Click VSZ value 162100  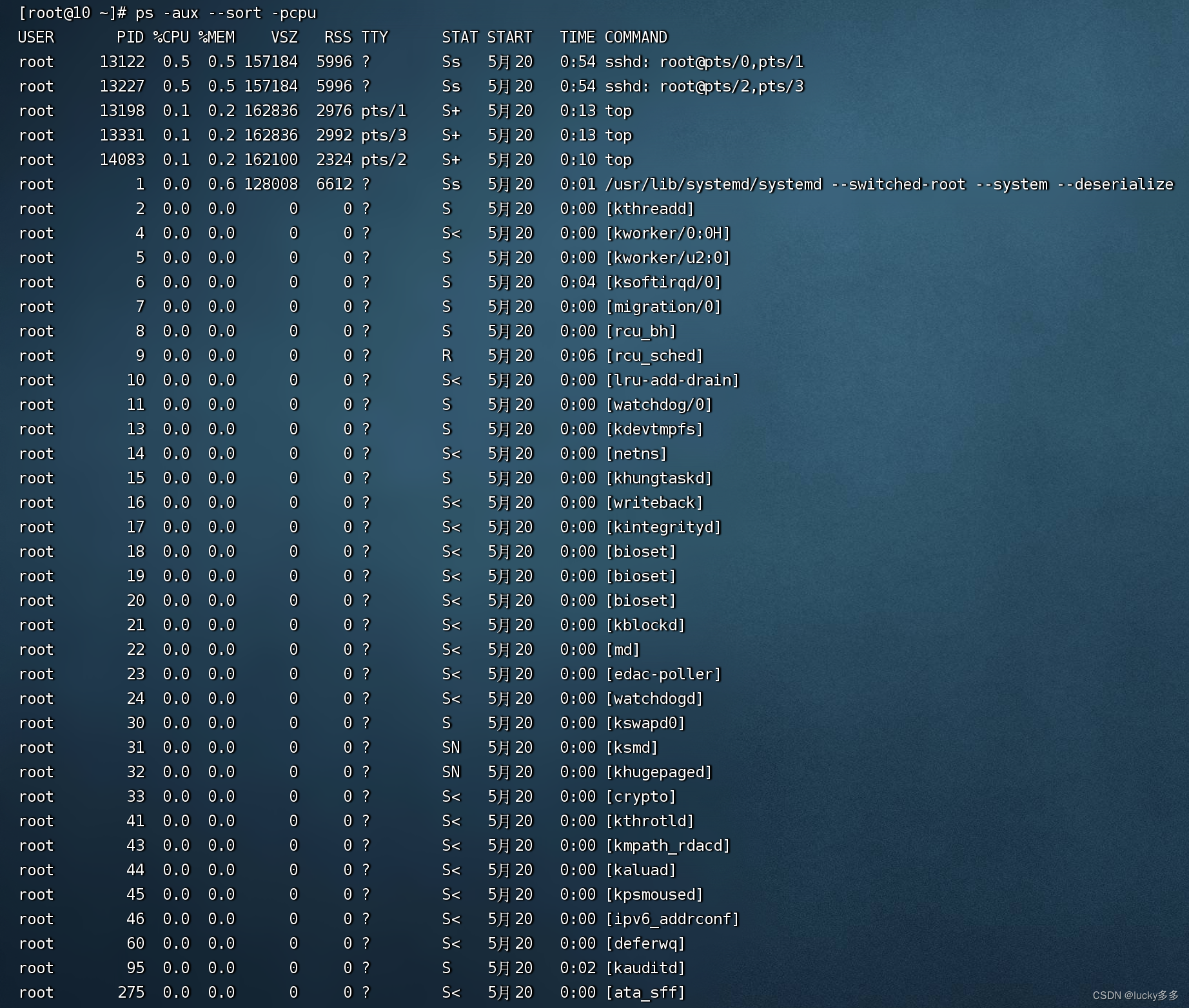point(271,160)
